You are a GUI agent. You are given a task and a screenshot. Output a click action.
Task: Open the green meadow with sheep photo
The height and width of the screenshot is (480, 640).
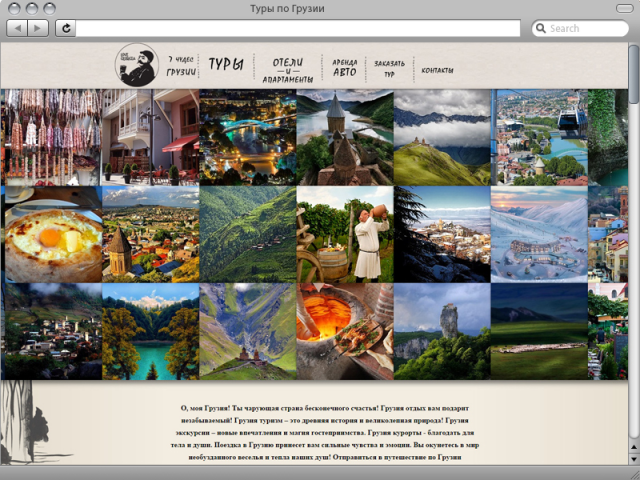539,331
